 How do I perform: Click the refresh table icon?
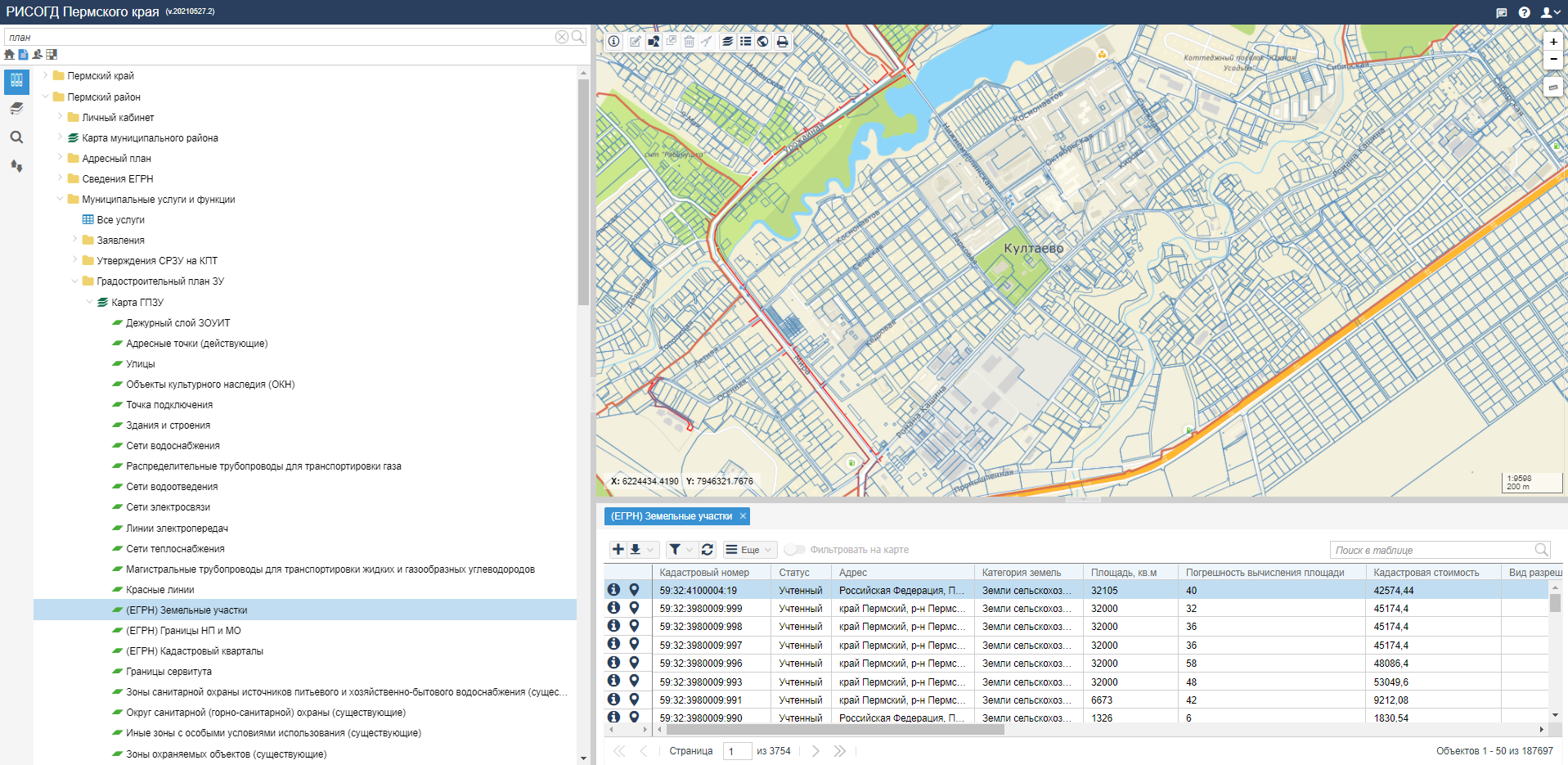708,550
